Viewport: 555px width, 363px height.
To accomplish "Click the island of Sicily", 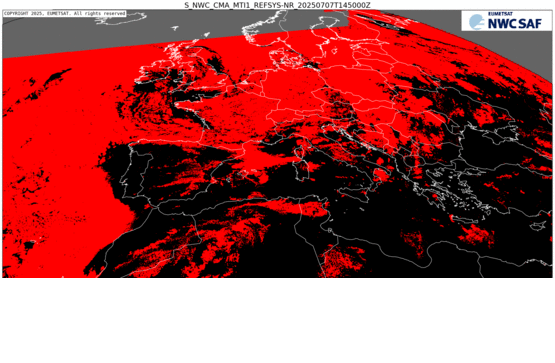I will pyautogui.click(x=354, y=195).
